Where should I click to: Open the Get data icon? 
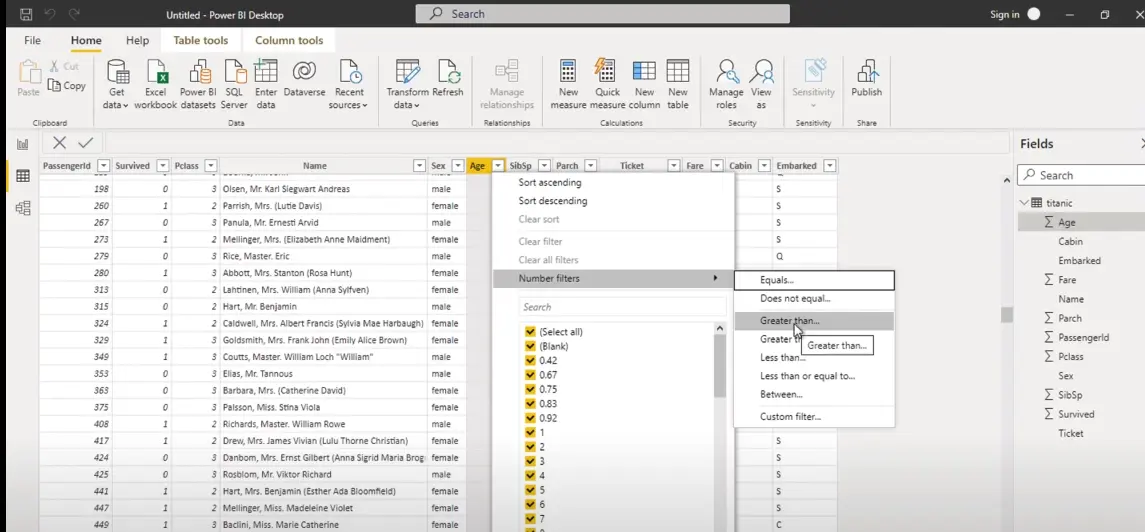click(x=118, y=72)
